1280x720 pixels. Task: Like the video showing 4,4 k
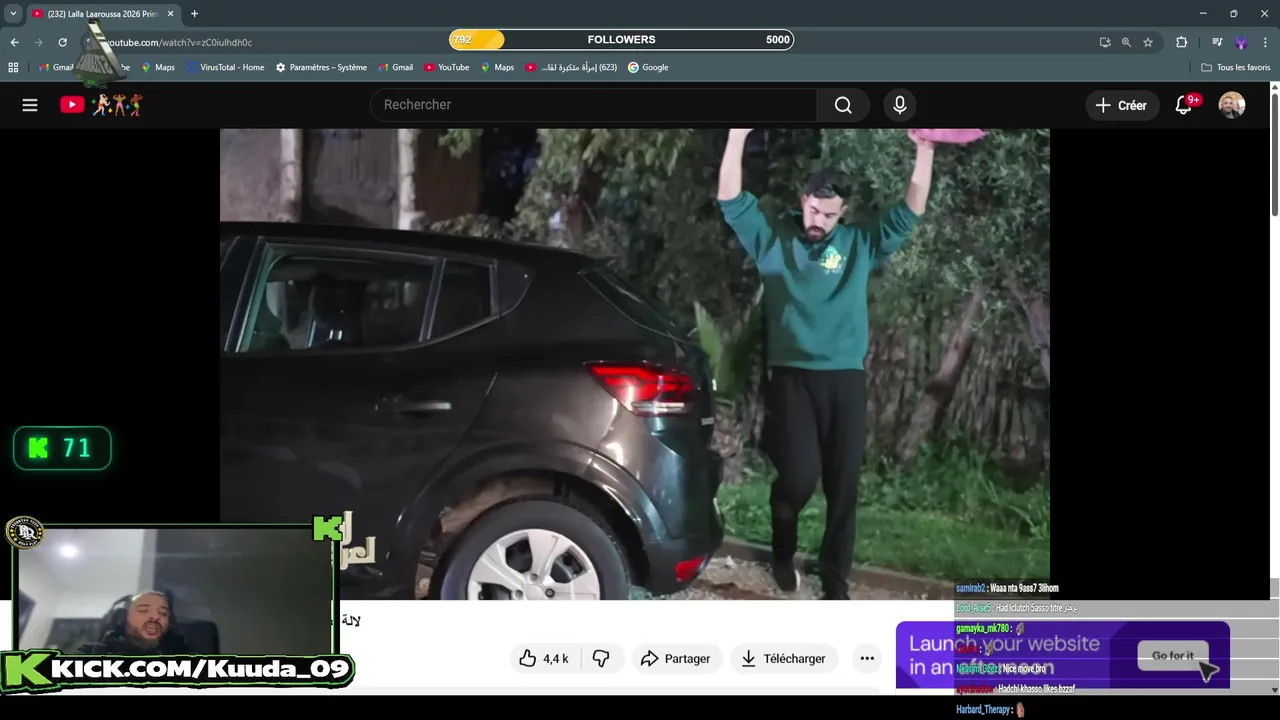click(x=544, y=658)
